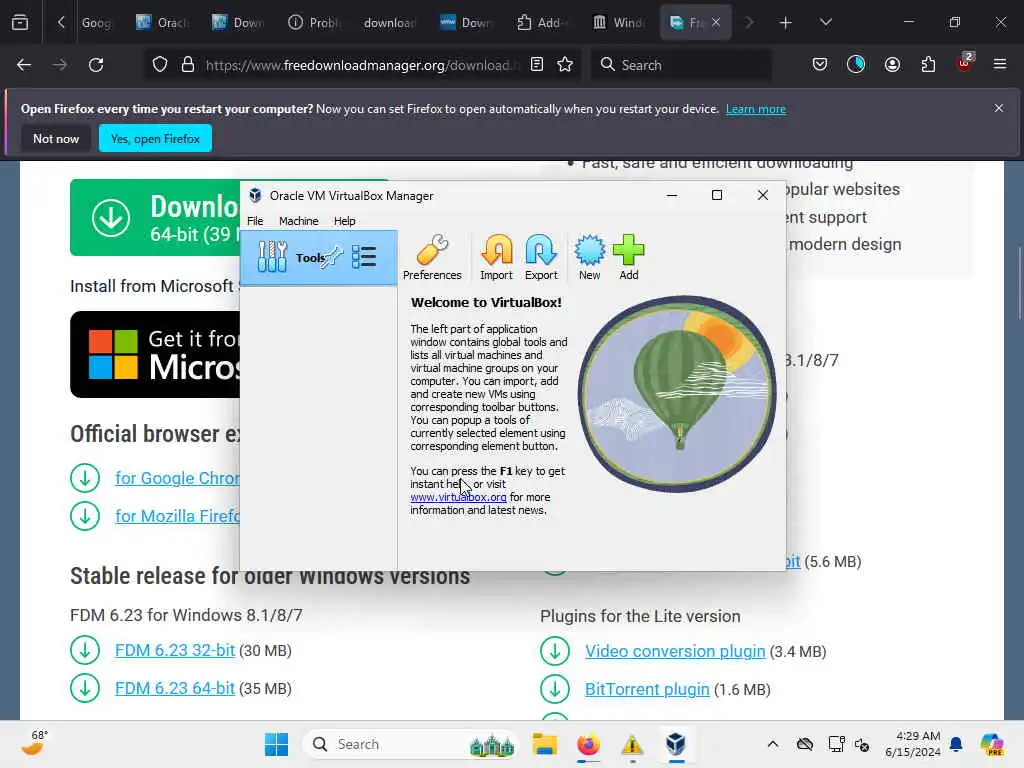The image size is (1024, 768).
Task: Open the for Google Chrome extension link
Action: coord(177,478)
